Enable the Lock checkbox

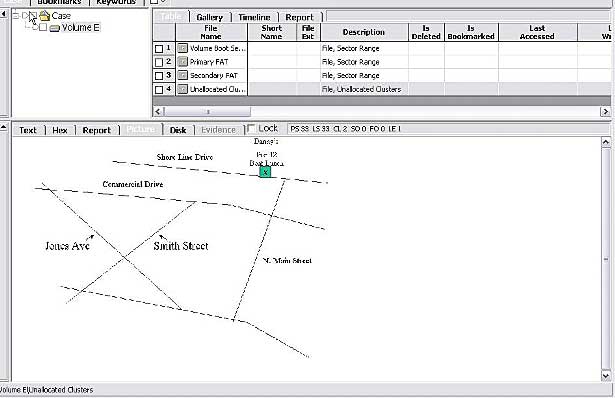tap(251, 128)
